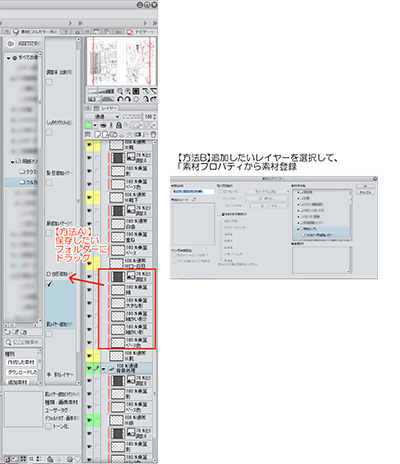Toggle the lock layer icon
The width and height of the screenshot is (400, 464).
pos(119,125)
